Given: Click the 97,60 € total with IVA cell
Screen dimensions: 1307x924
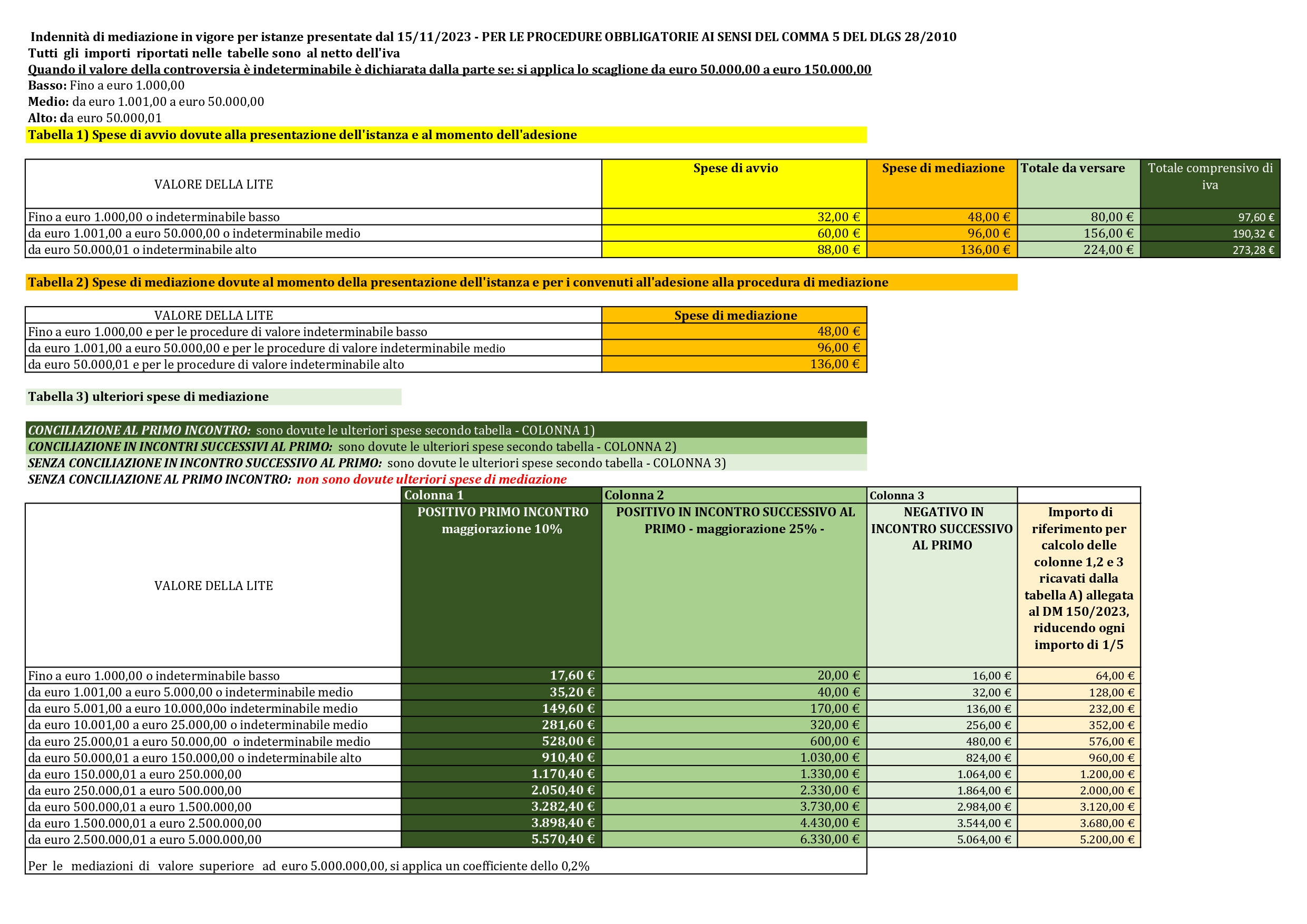Looking at the screenshot, I should pyautogui.click(x=1210, y=217).
